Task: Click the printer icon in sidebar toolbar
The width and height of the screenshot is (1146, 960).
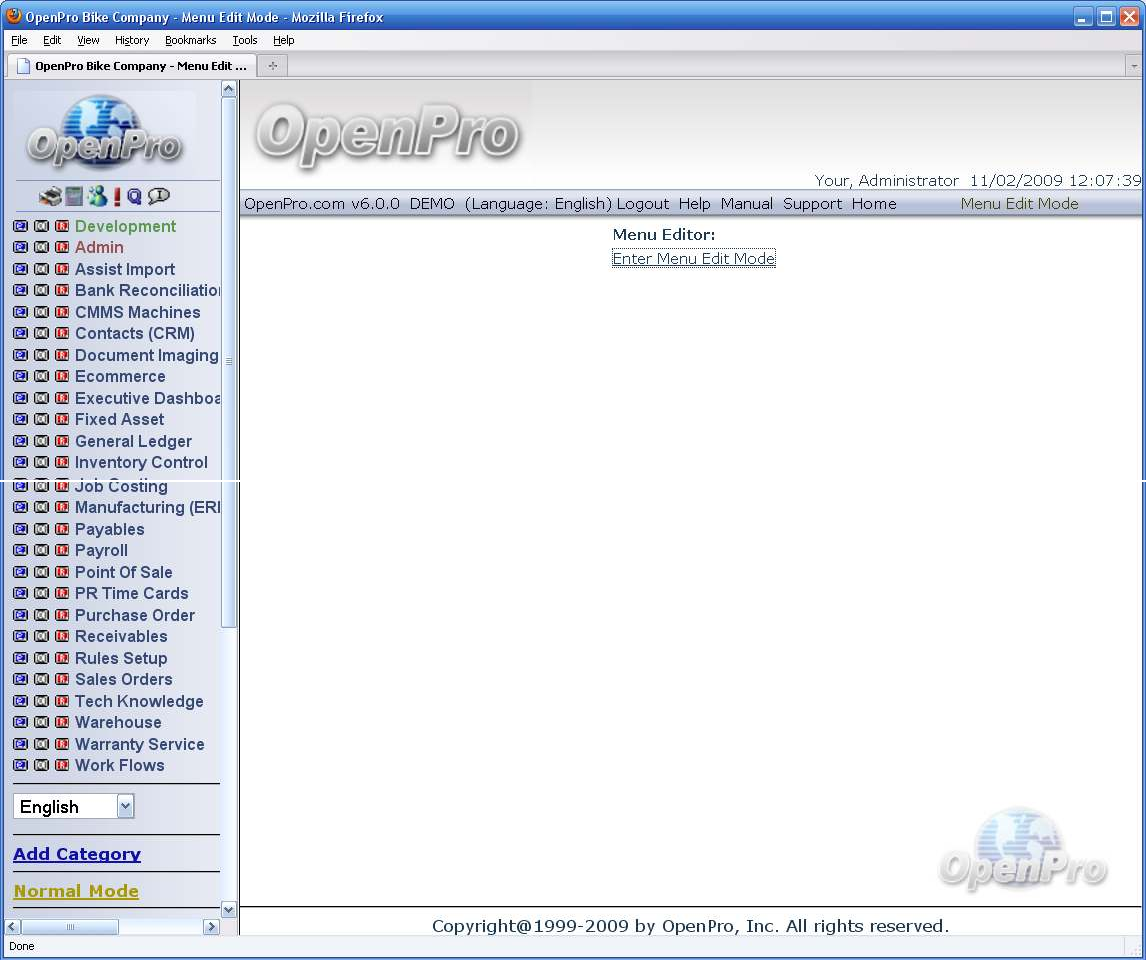Action: click(x=50, y=197)
